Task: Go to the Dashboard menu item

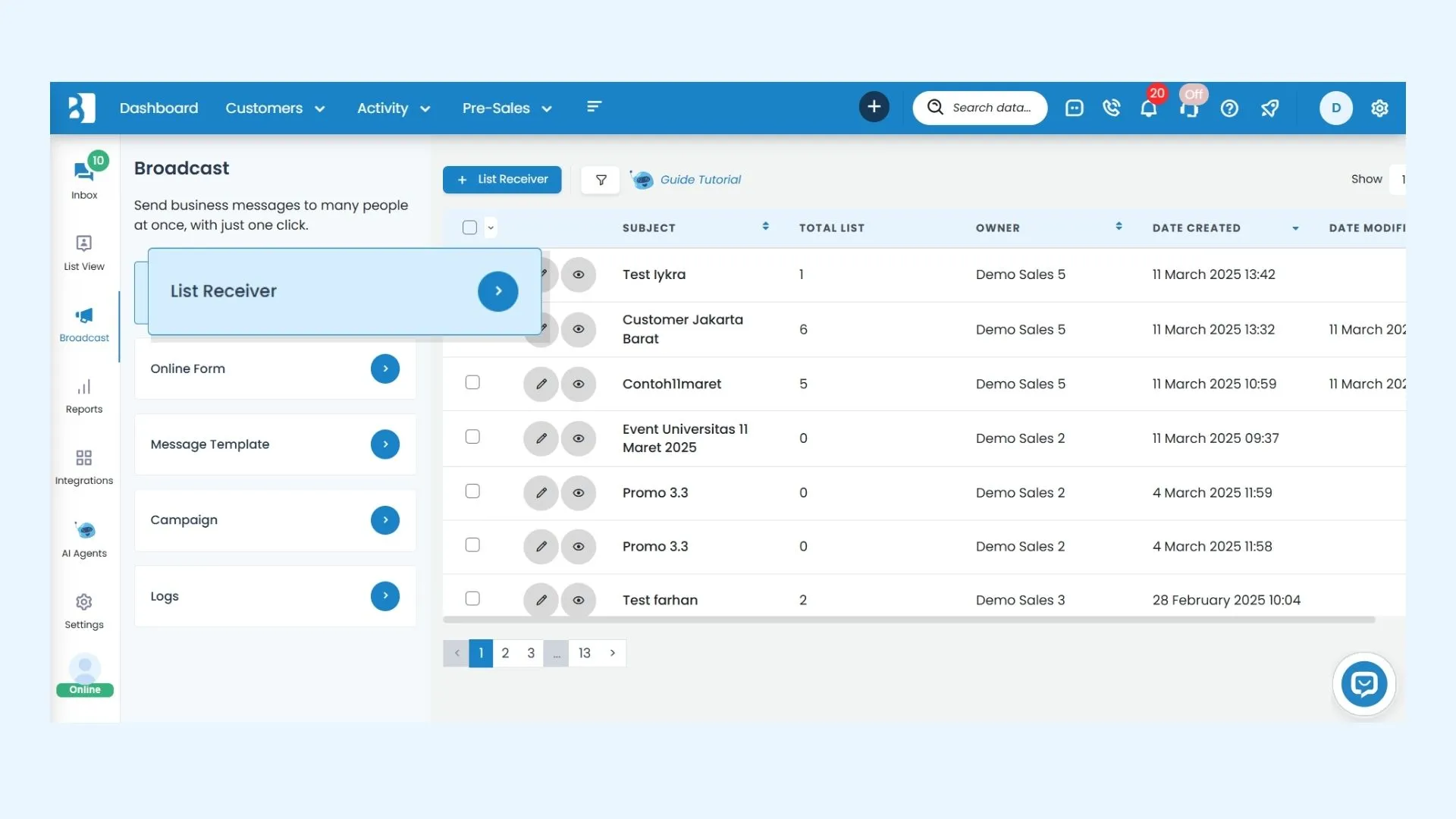Action: [x=158, y=108]
